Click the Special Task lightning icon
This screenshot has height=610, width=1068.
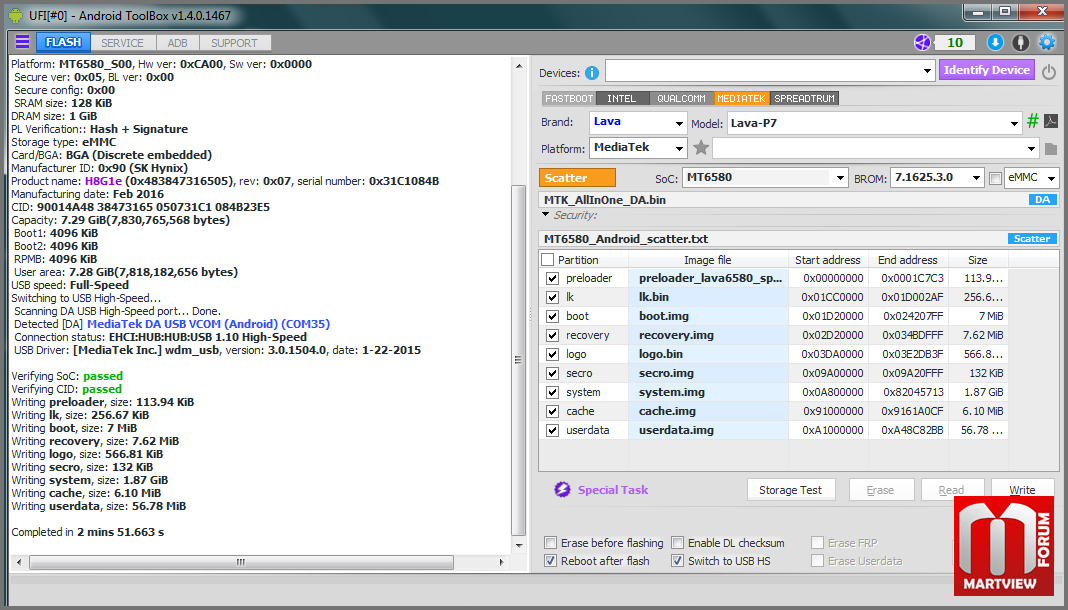[x=562, y=489]
